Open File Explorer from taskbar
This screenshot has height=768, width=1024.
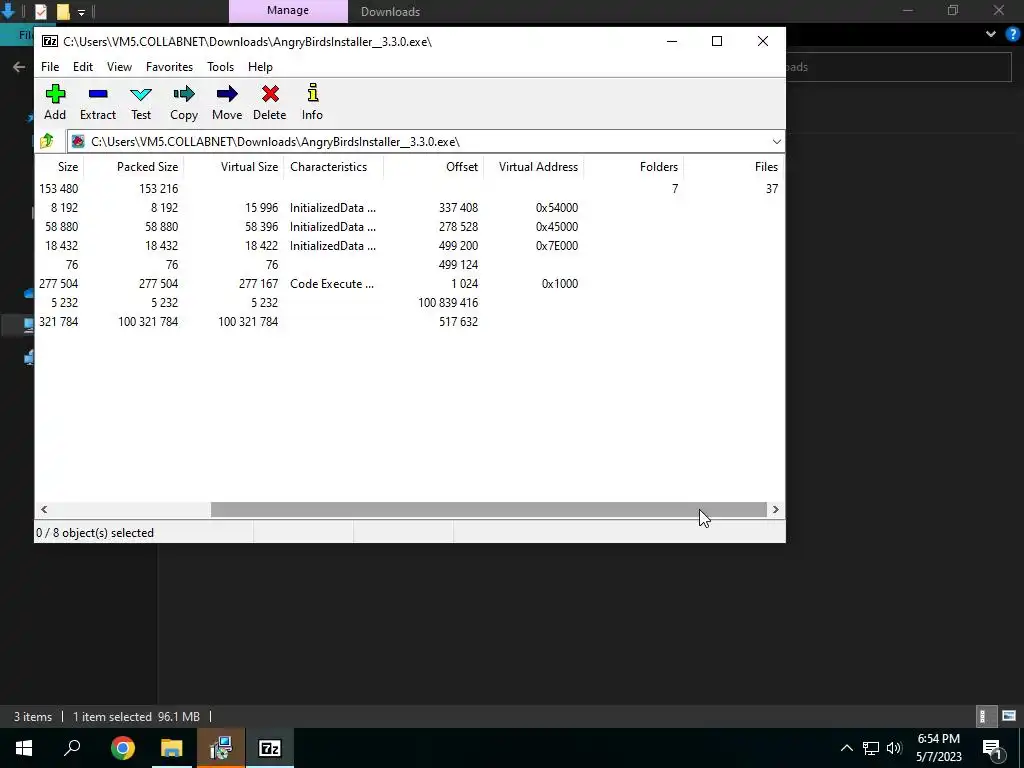coord(172,748)
